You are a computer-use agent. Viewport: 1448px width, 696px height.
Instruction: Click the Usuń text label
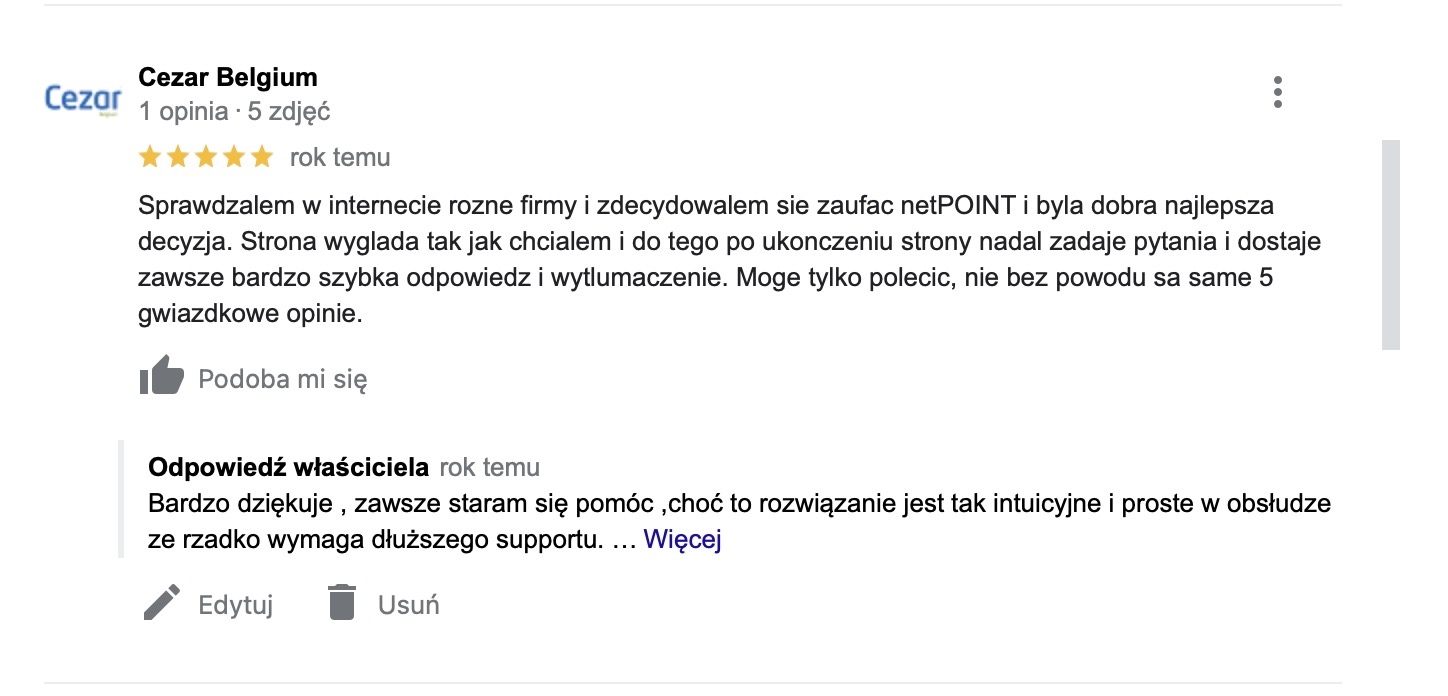408,605
